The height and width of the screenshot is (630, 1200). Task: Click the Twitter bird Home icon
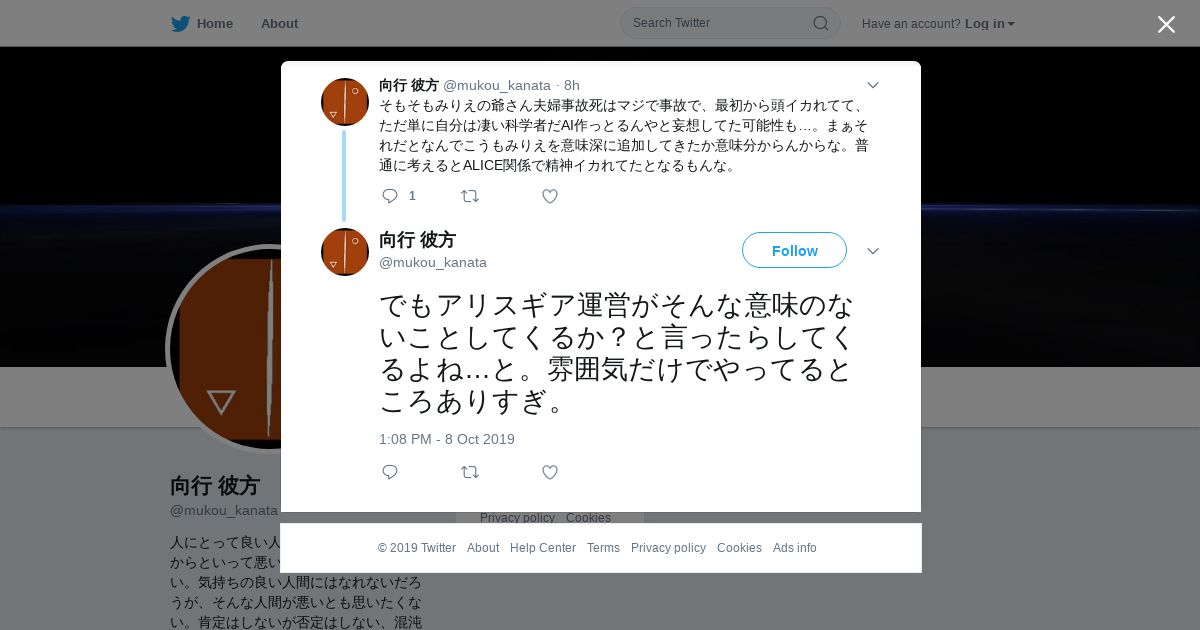click(180, 24)
